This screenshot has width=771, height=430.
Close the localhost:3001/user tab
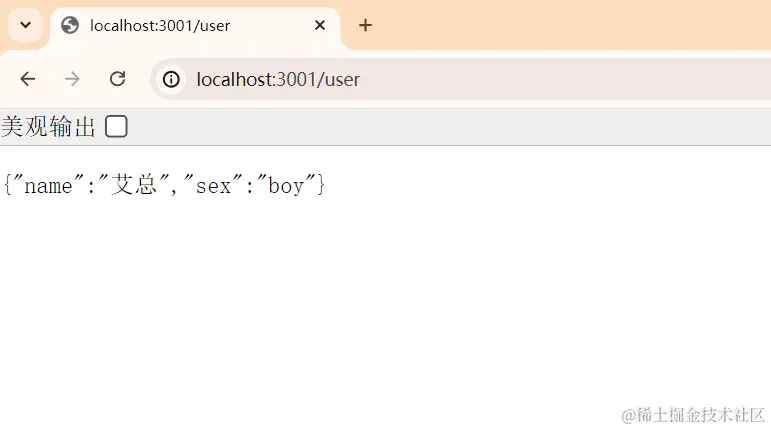320,25
